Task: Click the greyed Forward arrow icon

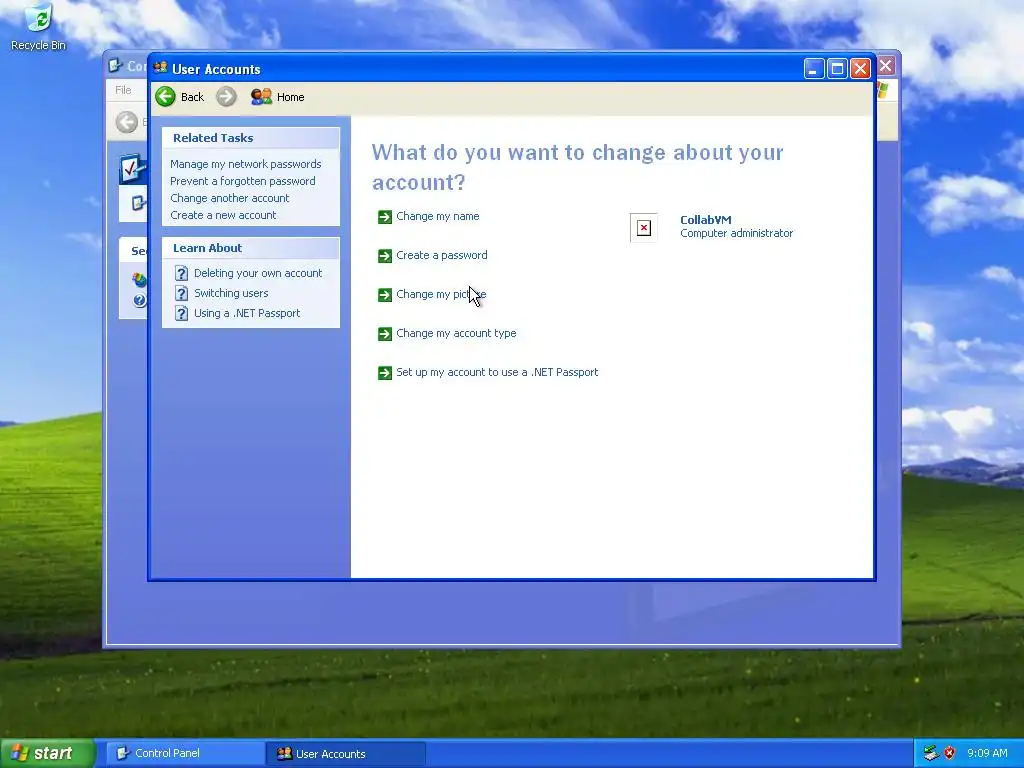Action: (x=226, y=97)
